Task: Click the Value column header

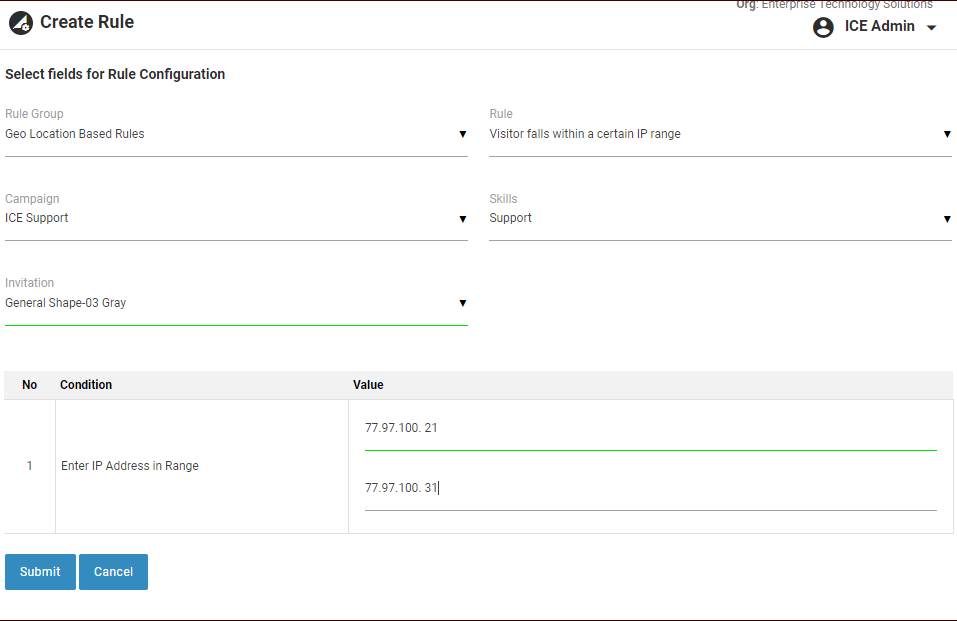Action: coord(368,385)
